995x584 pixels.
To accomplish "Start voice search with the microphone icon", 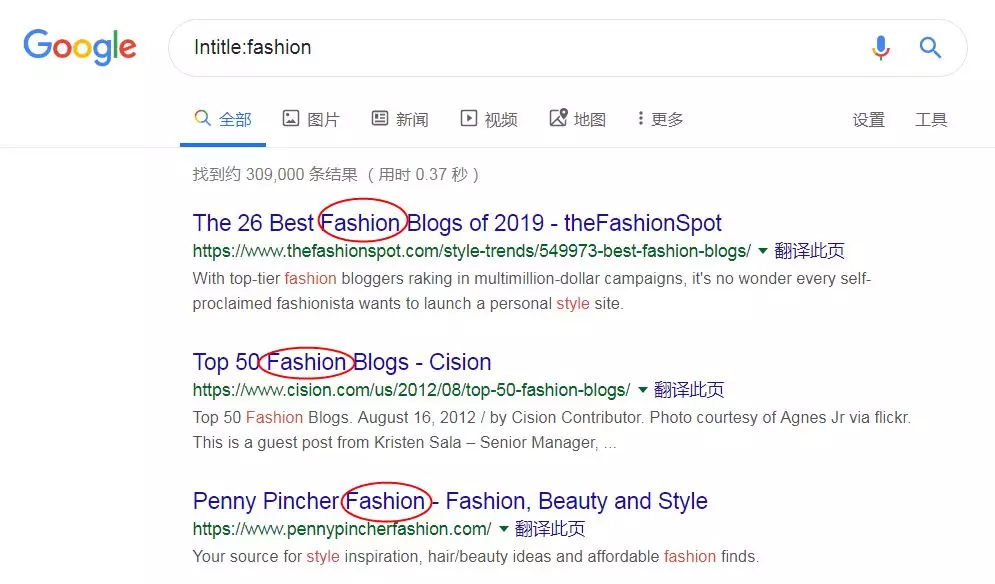I will (x=881, y=48).
